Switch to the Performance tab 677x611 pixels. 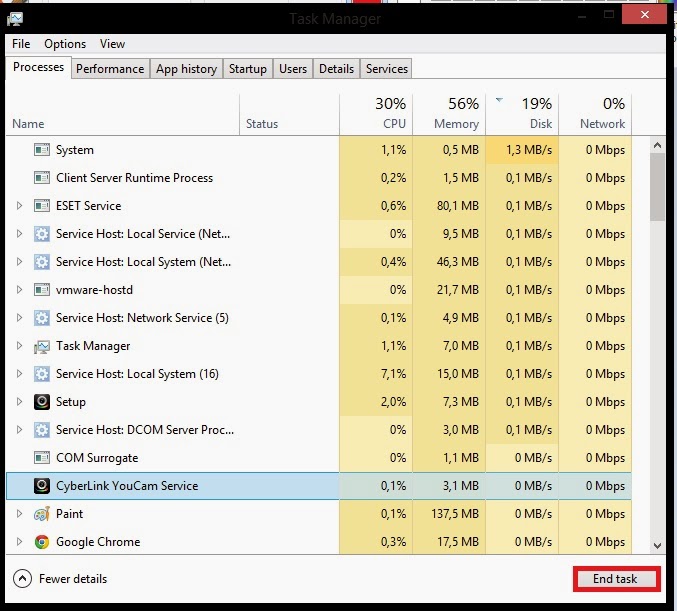coord(110,69)
